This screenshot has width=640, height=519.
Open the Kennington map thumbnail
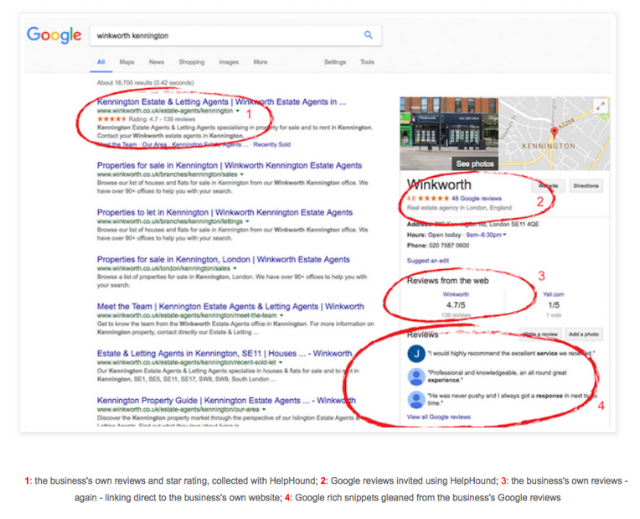tap(554, 133)
